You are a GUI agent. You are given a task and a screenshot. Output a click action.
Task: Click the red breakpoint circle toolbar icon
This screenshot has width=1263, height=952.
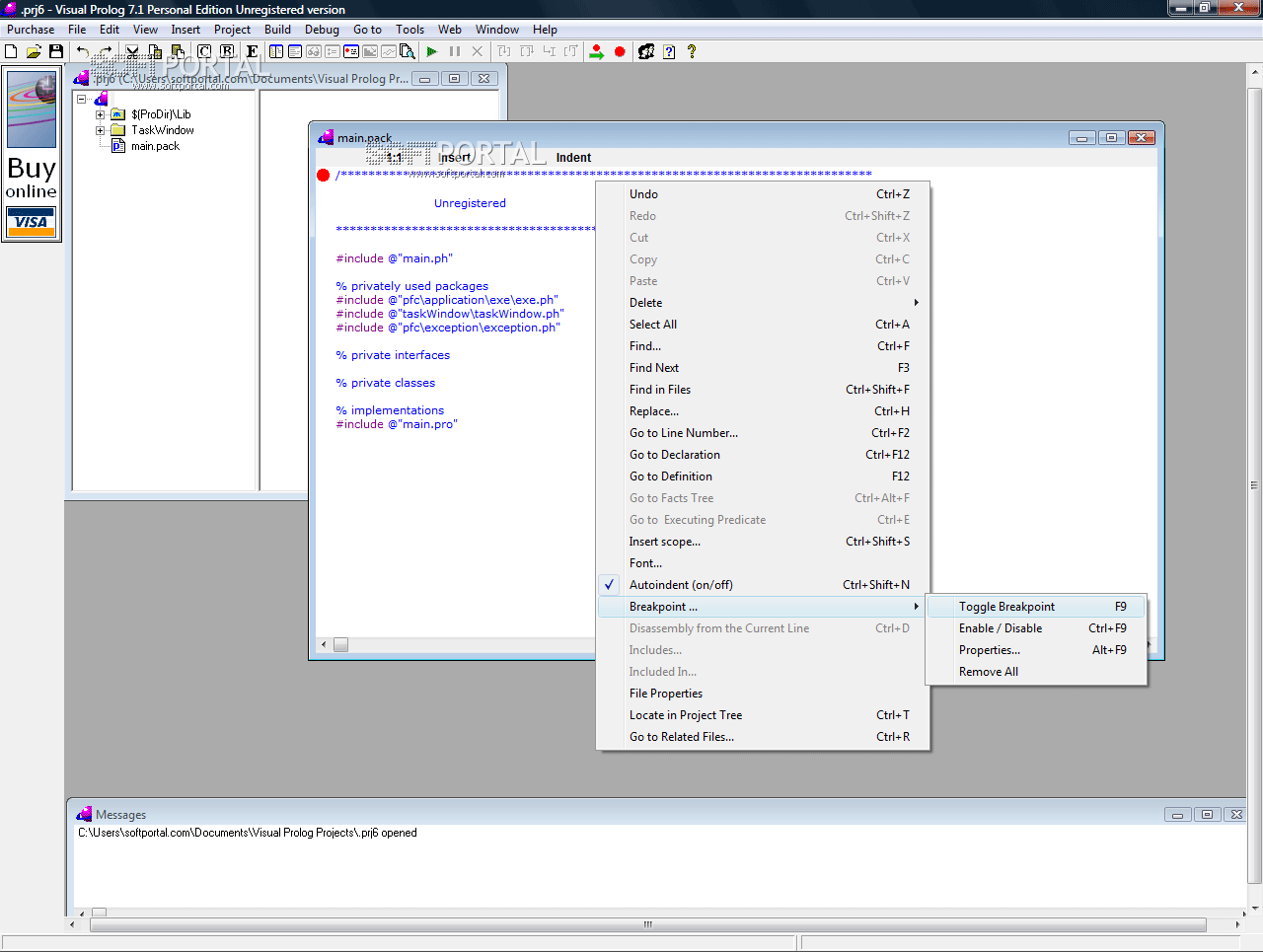(620, 51)
